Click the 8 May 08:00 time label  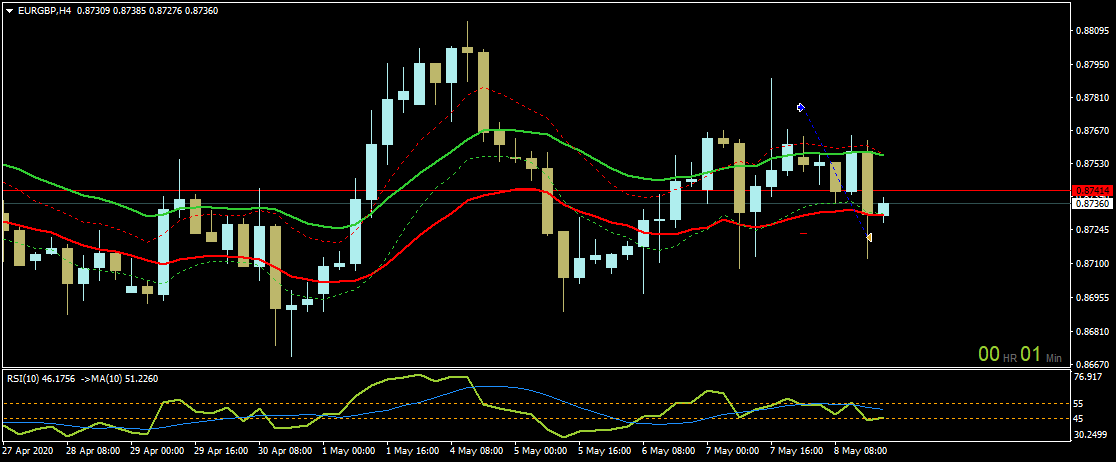(861, 451)
